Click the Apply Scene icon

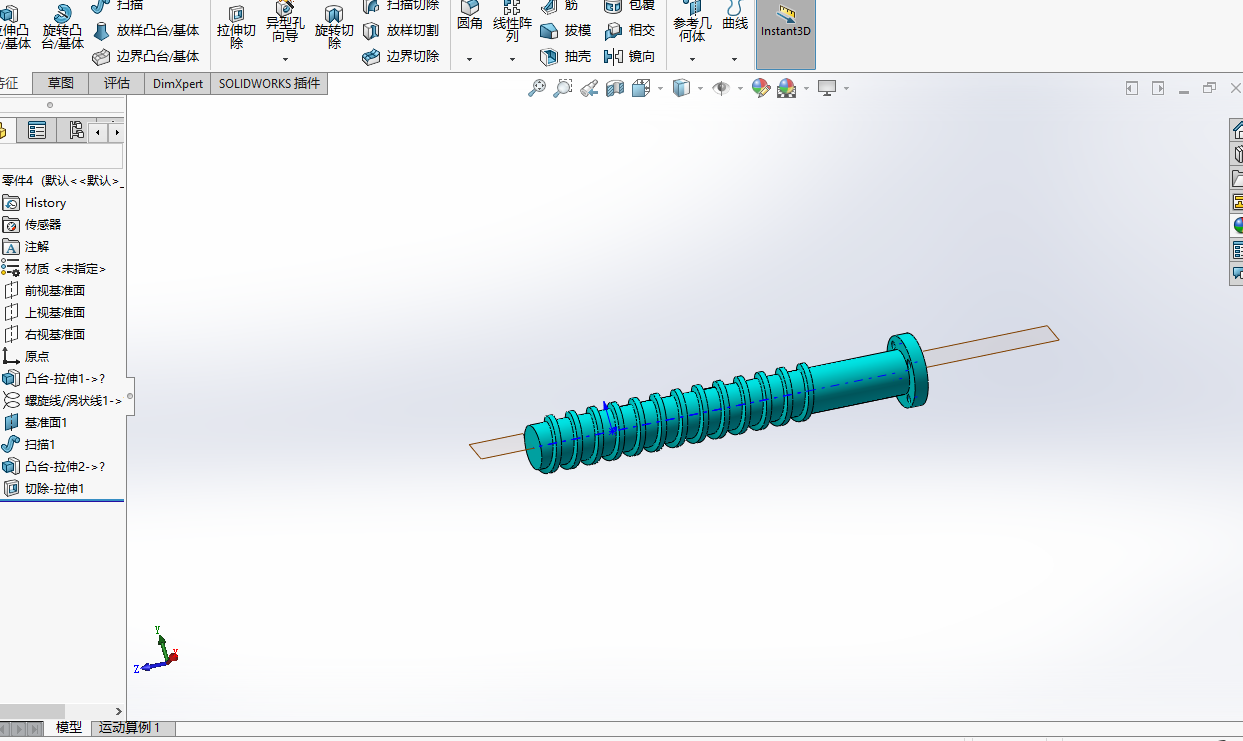(786, 88)
